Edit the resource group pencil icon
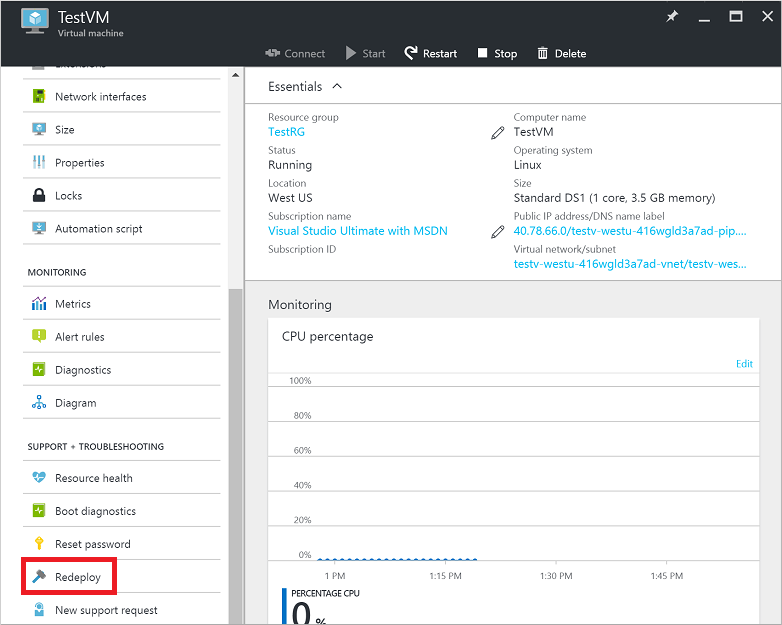Viewport: 782px width, 625px height. 497,133
